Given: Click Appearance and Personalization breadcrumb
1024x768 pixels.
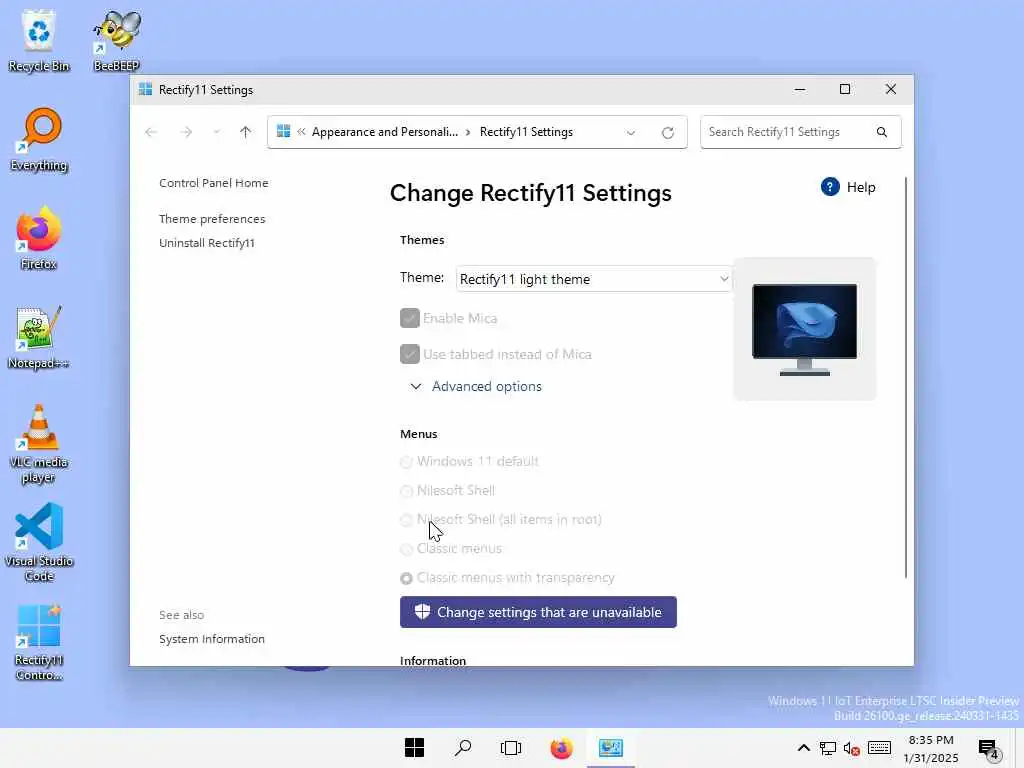Looking at the screenshot, I should click(x=385, y=132).
